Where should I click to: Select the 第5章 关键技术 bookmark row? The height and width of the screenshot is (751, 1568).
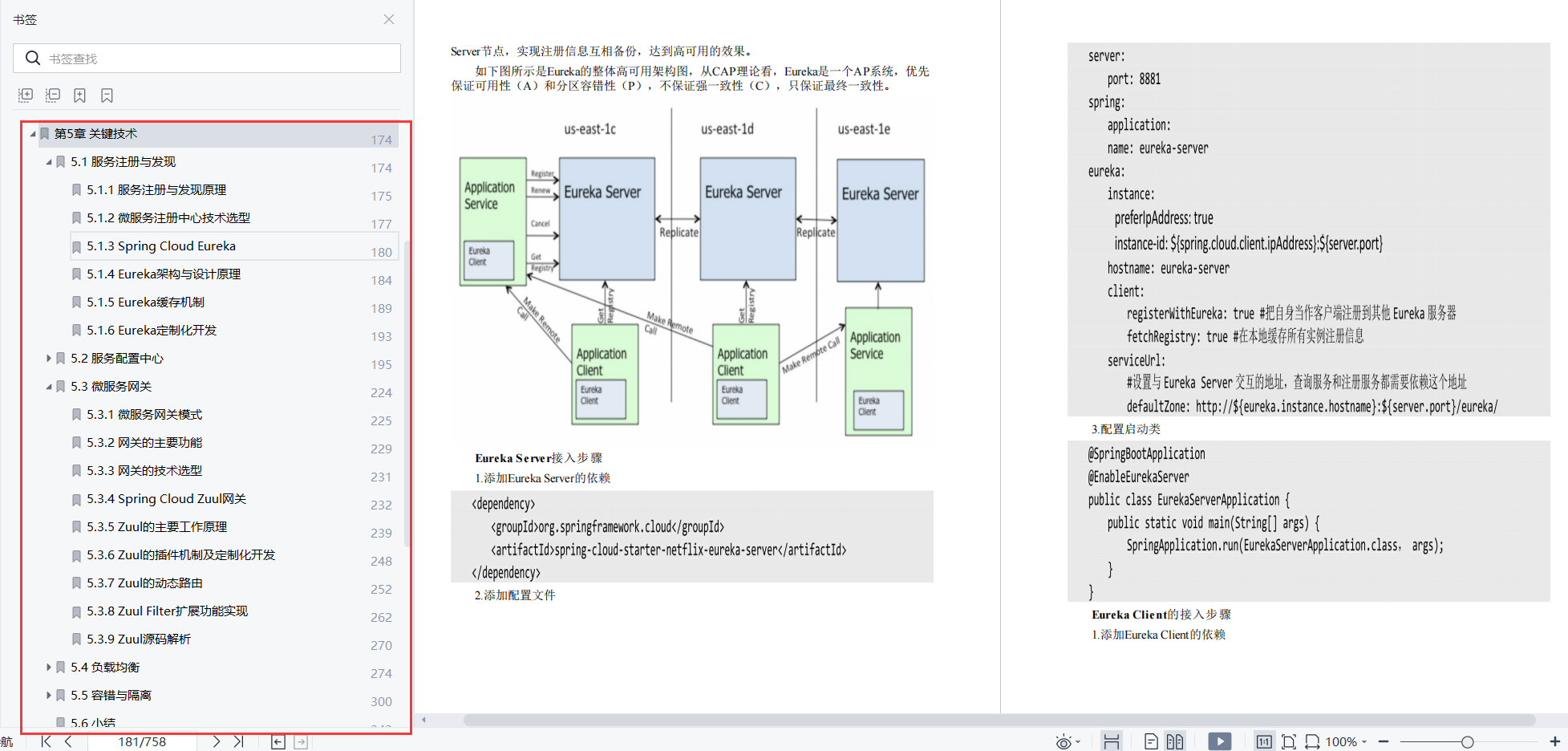point(217,134)
